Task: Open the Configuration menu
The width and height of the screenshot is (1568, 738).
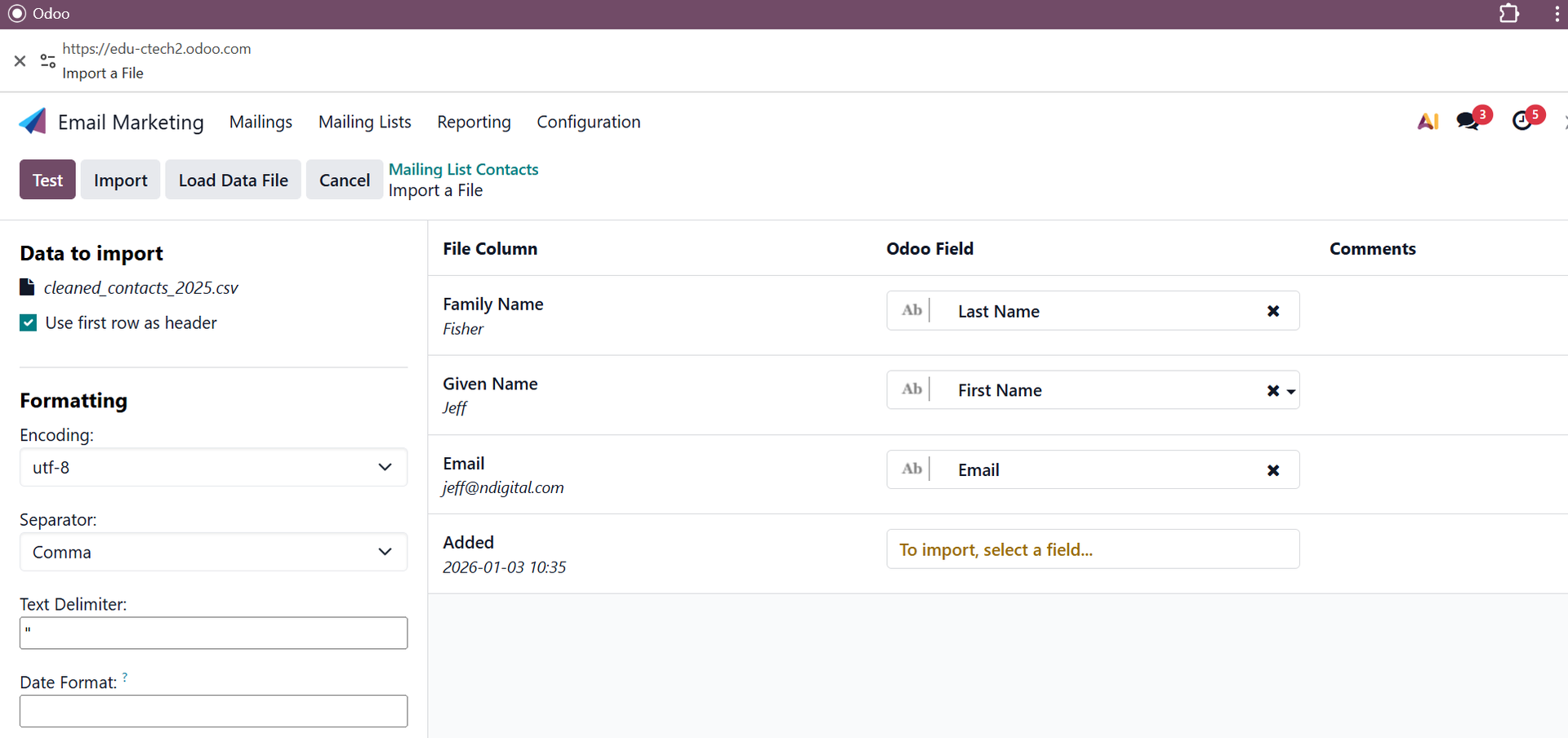Action: click(588, 122)
